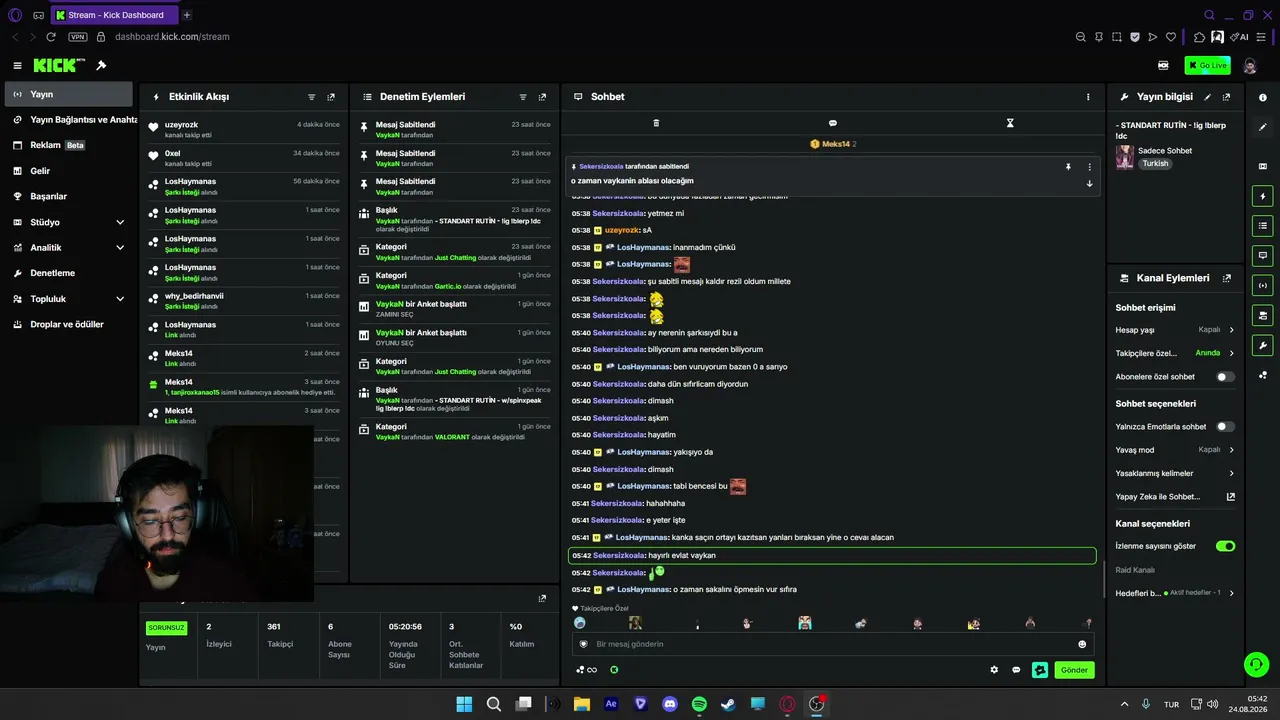Viewport: 1280px width, 720px height.
Task: Open Yasaklanmış kelimeler settings
Action: 1175,473
